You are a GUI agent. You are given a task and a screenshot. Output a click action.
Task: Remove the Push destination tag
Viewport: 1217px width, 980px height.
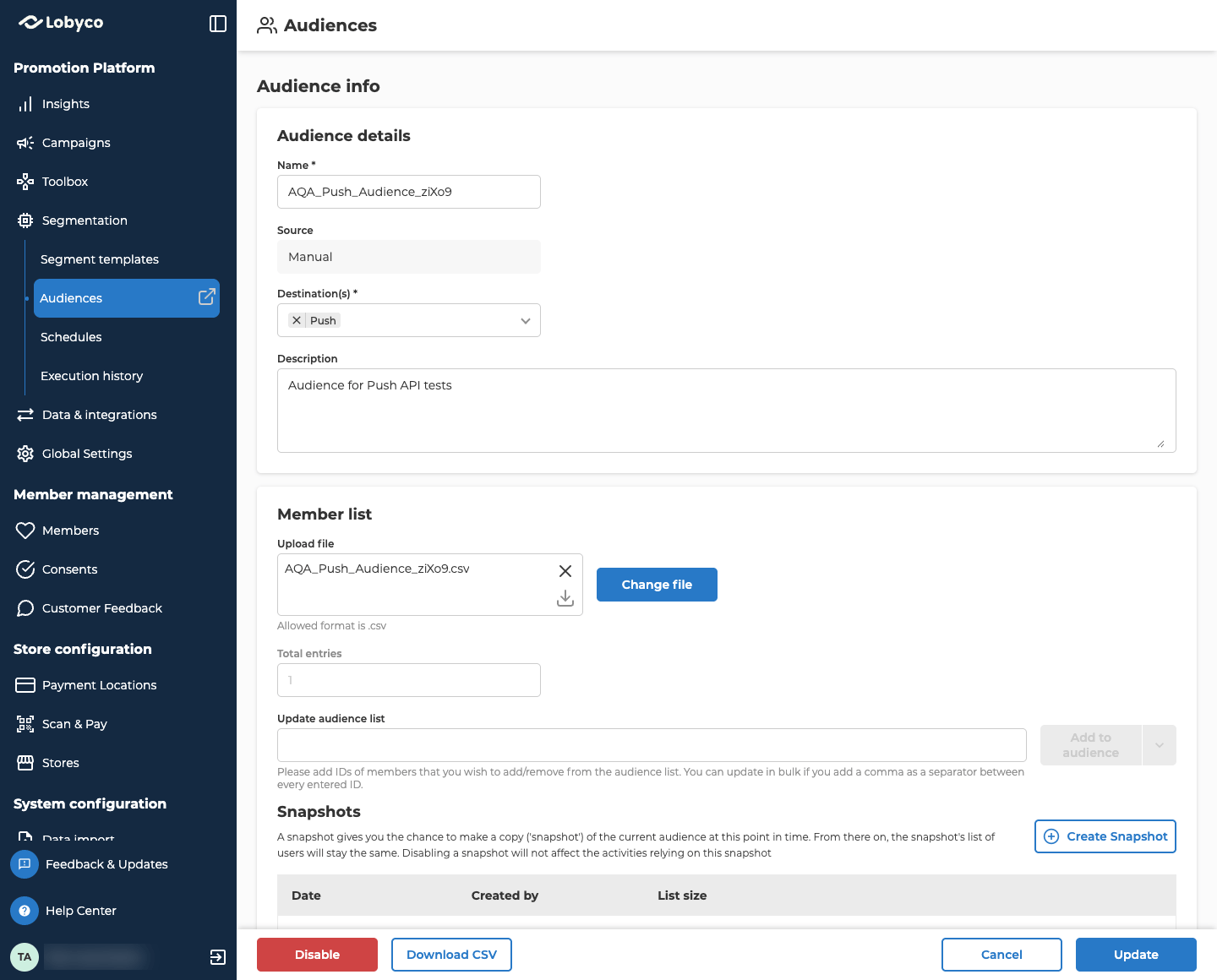click(297, 320)
